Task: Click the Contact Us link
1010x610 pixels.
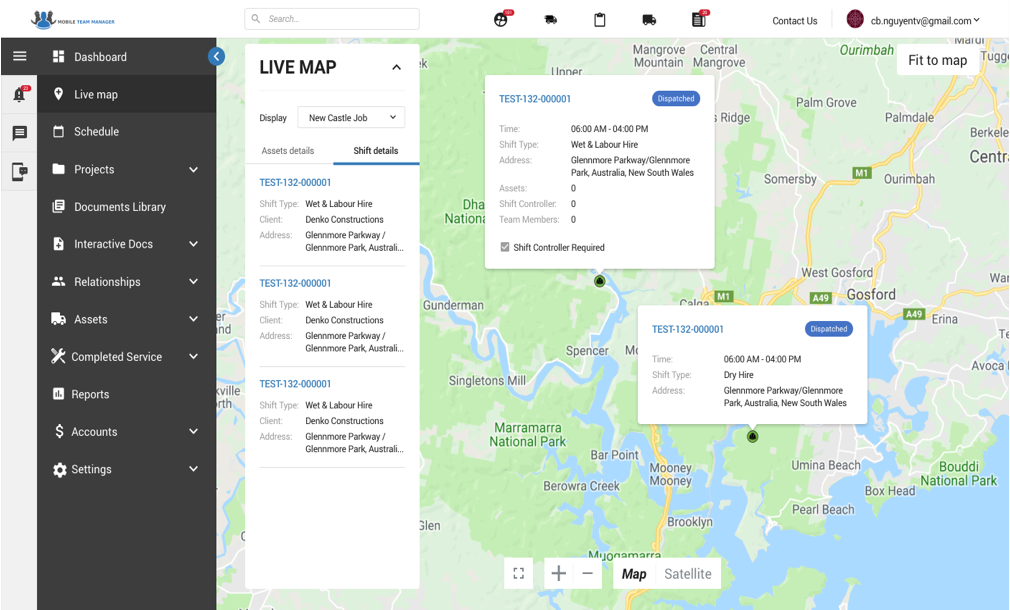Action: 794,21
